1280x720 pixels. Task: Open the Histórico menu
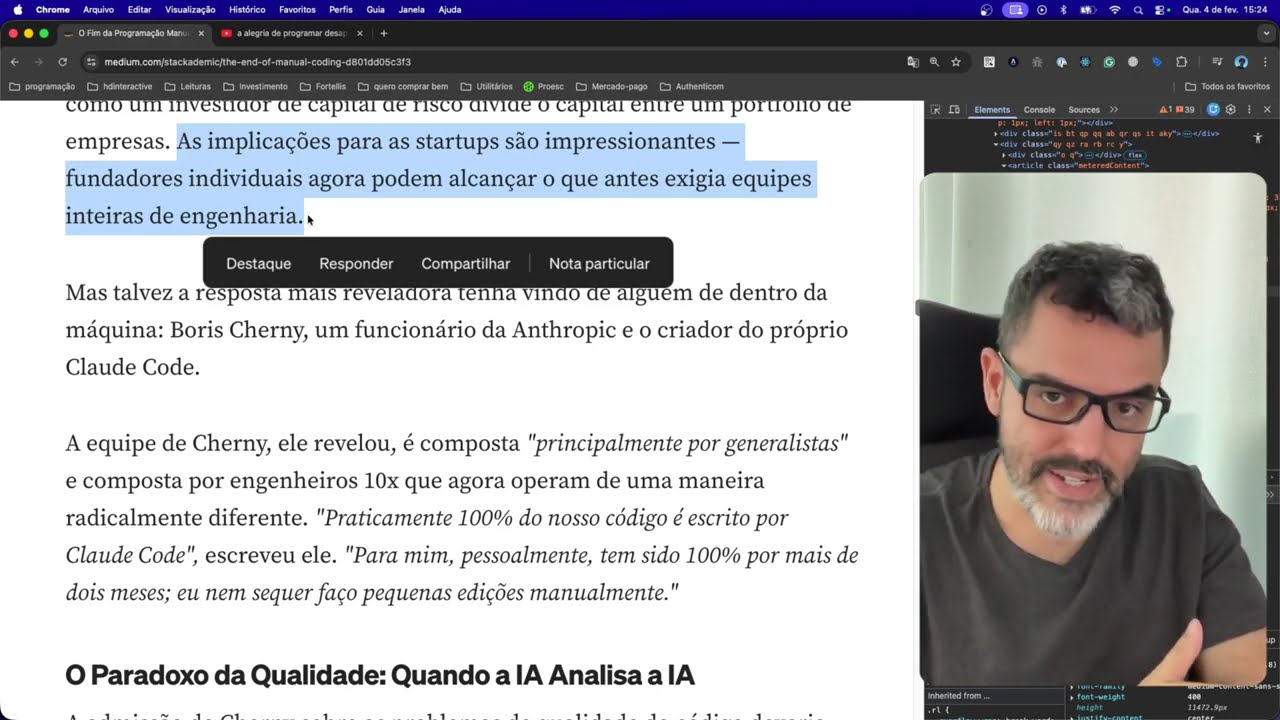click(x=247, y=10)
